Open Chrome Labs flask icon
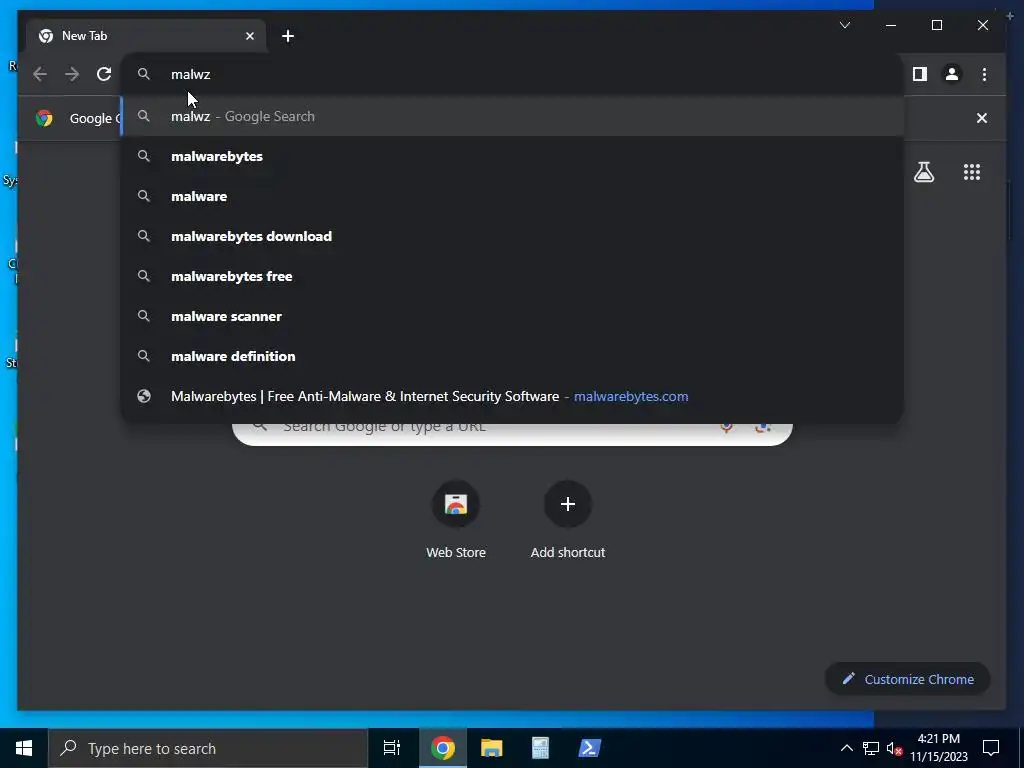The width and height of the screenshot is (1024, 768). click(923, 172)
